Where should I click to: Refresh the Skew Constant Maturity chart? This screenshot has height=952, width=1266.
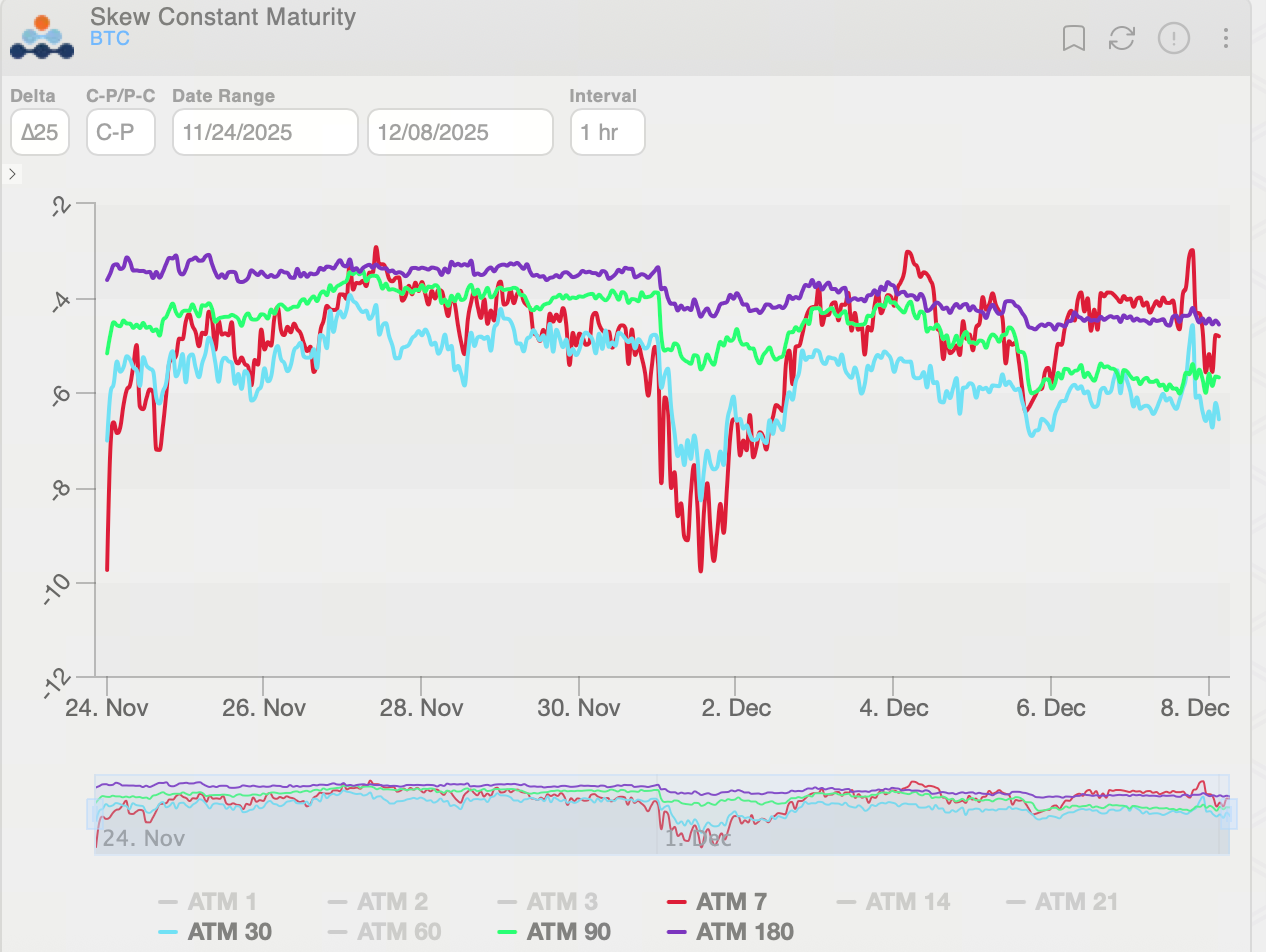(x=1122, y=39)
